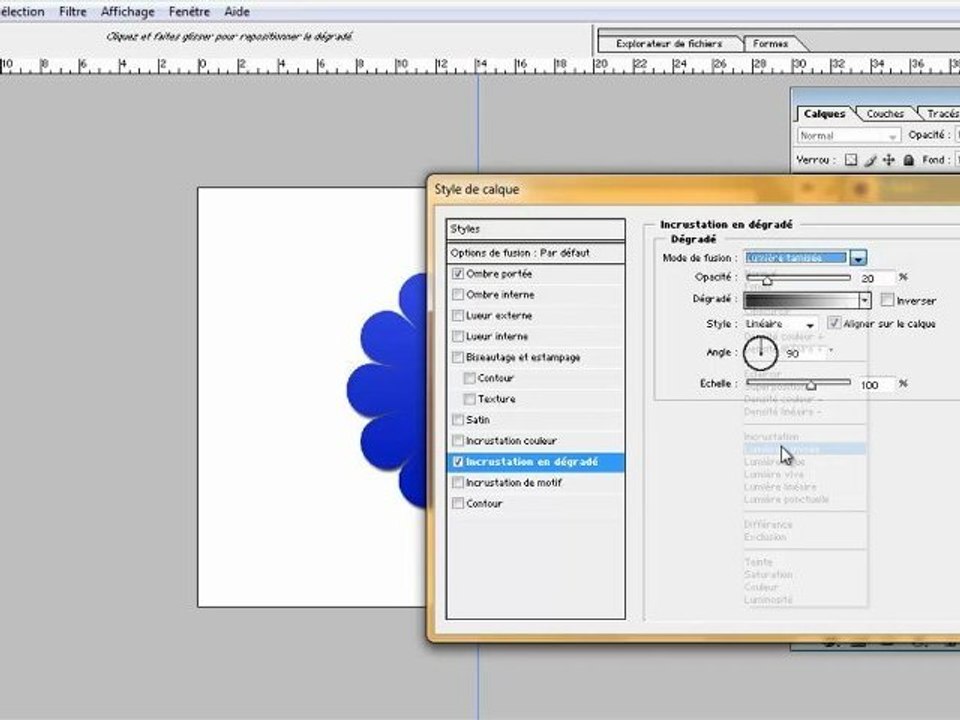Viewport: 960px width, 720px height.
Task: Click the Opacité slider handle
Action: 767,280
